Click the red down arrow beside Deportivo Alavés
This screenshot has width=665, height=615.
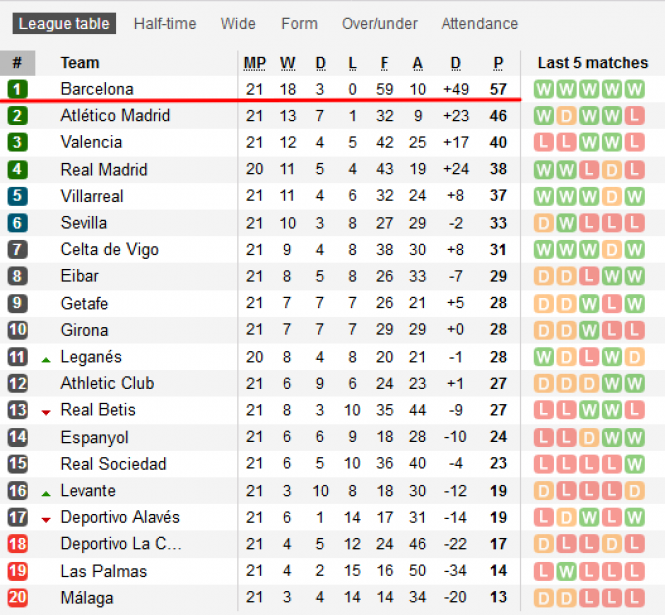click(x=46, y=520)
